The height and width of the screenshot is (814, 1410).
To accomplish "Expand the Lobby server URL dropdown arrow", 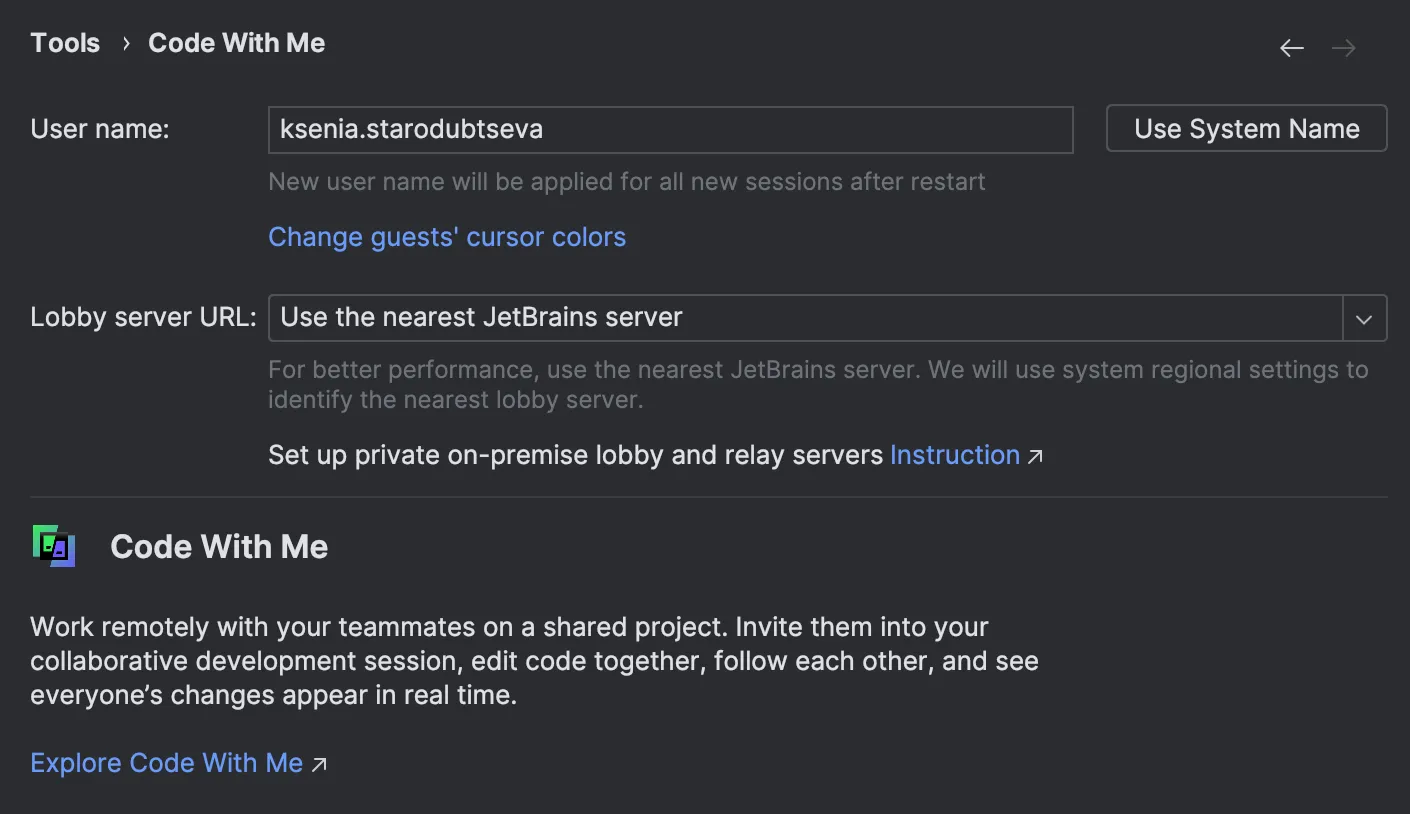I will [1364, 319].
